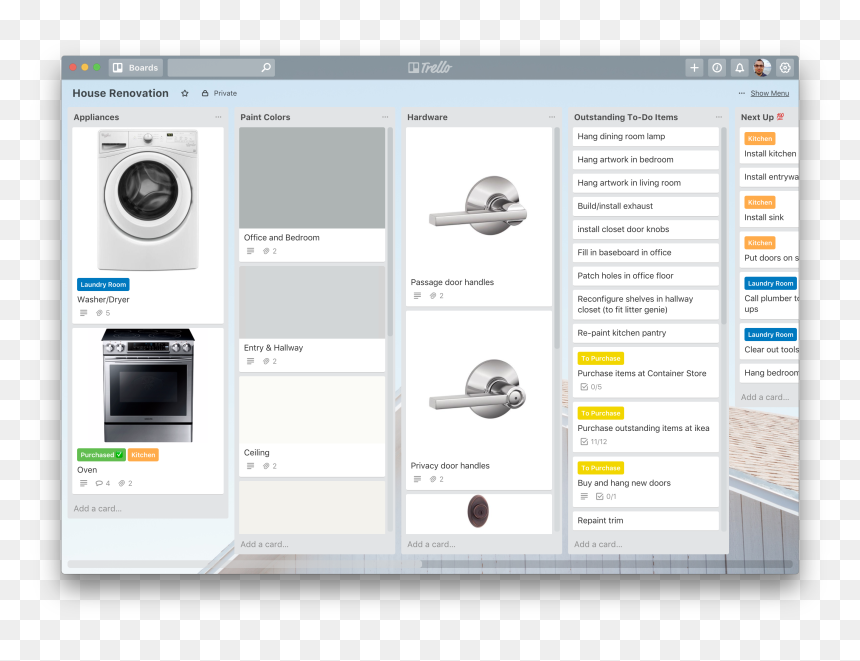Open Outstanding To-Do Items list options menu
Viewport: 860px width, 661px height.
click(x=718, y=117)
